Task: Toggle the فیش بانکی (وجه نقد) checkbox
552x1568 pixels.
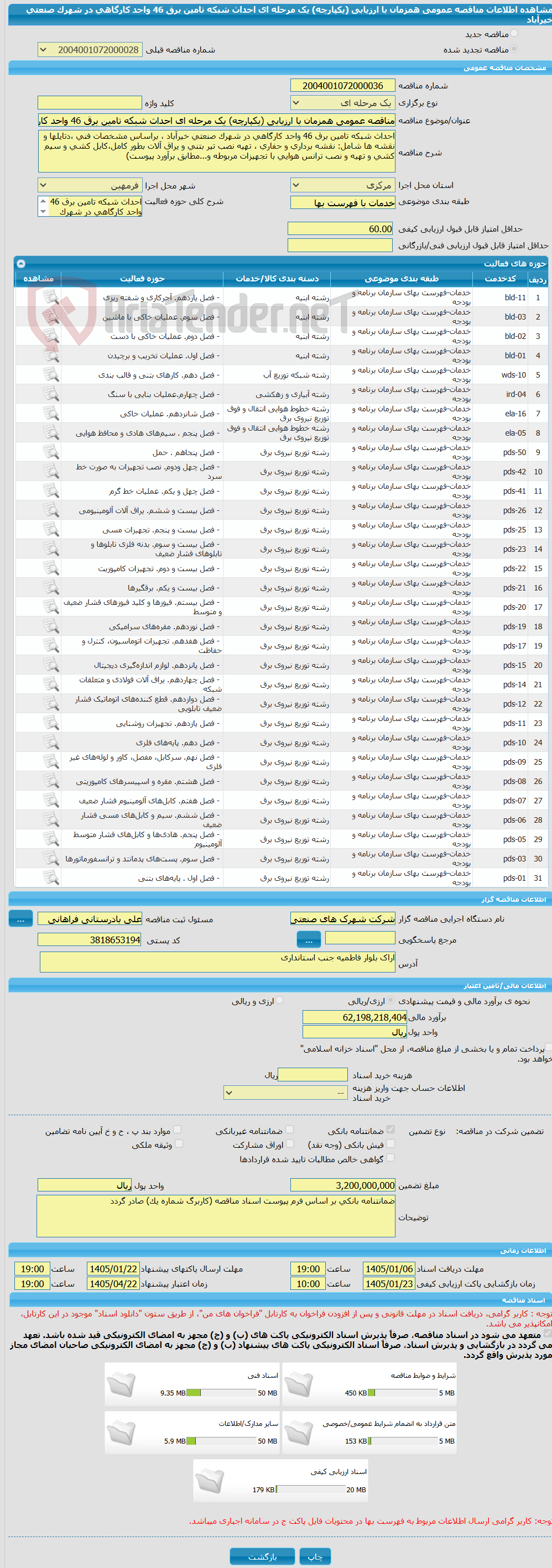Action: [x=390, y=1143]
